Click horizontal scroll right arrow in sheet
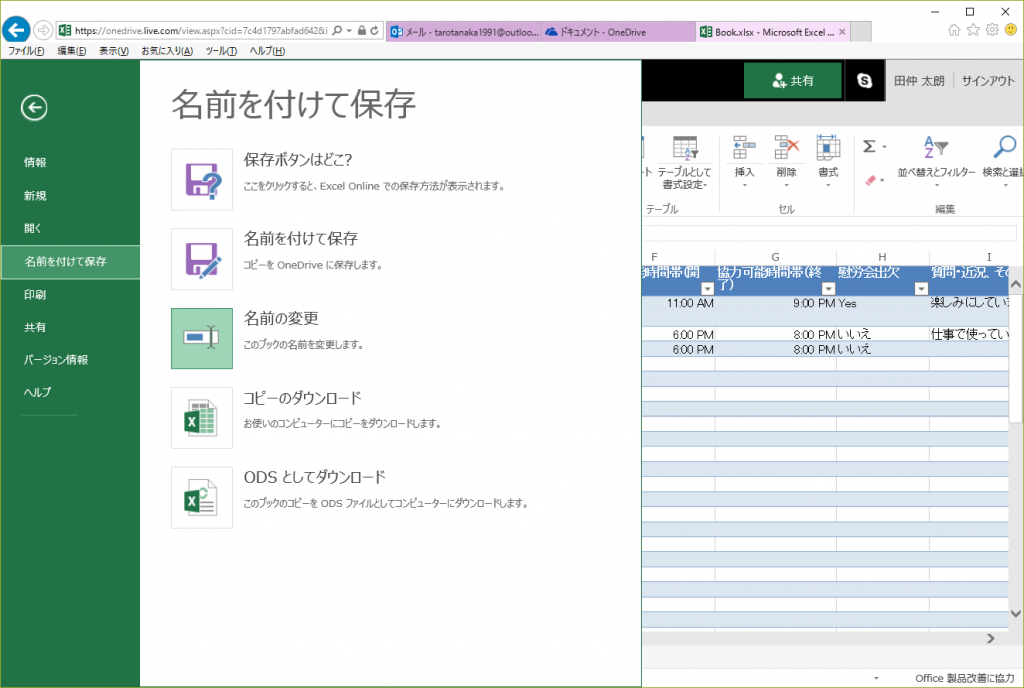 point(991,638)
